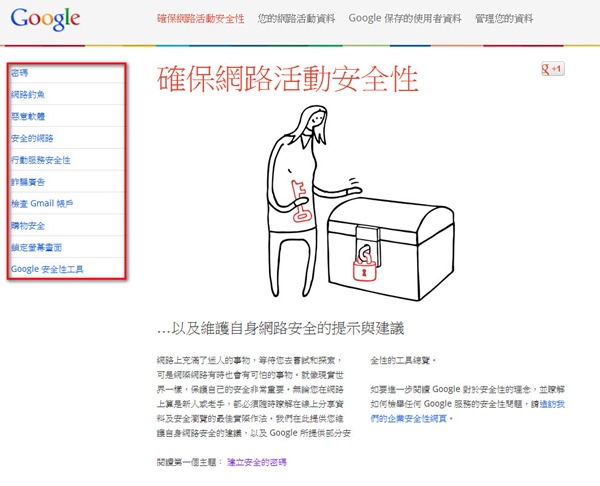Switch to Google 保存的使用者資料 tab
600x486 pixels.
(x=405, y=18)
